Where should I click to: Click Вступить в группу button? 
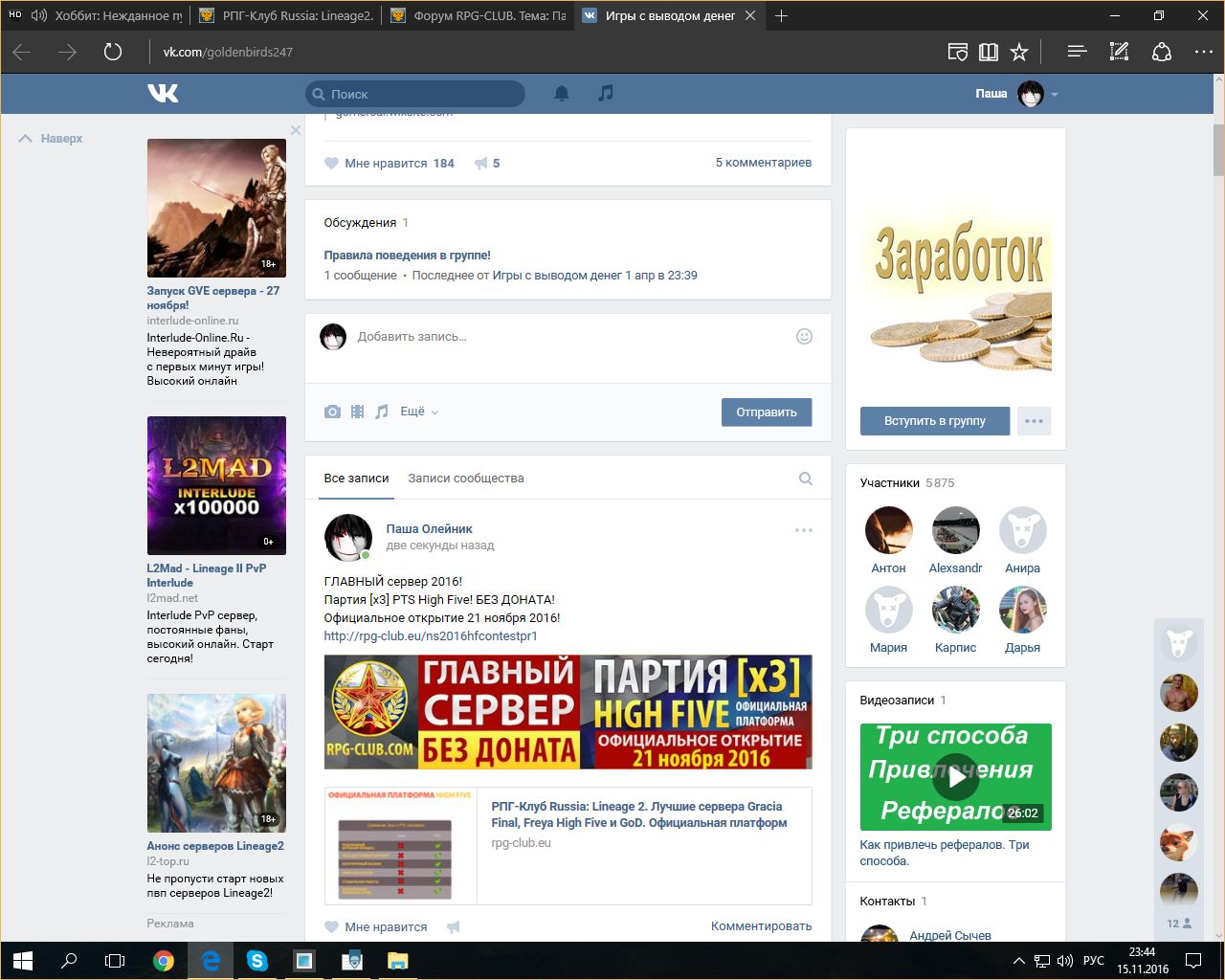tap(935, 421)
